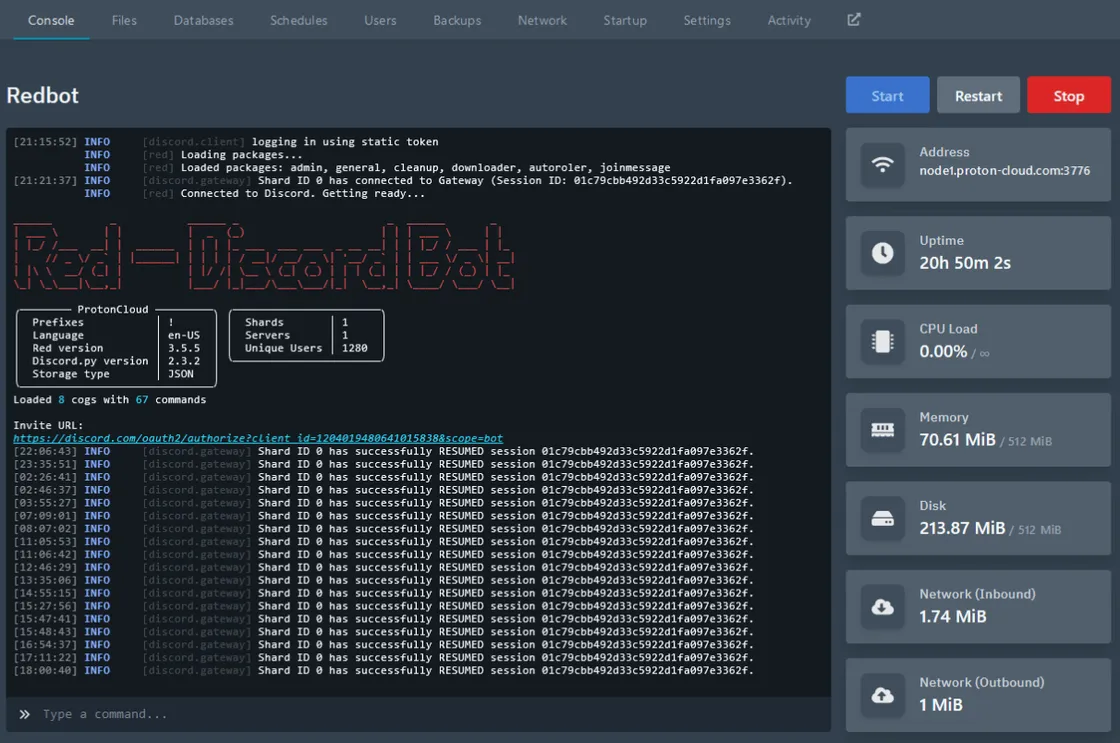1120x743 pixels.
Task: Click the CPU load value 0.00%
Action: 943,351
